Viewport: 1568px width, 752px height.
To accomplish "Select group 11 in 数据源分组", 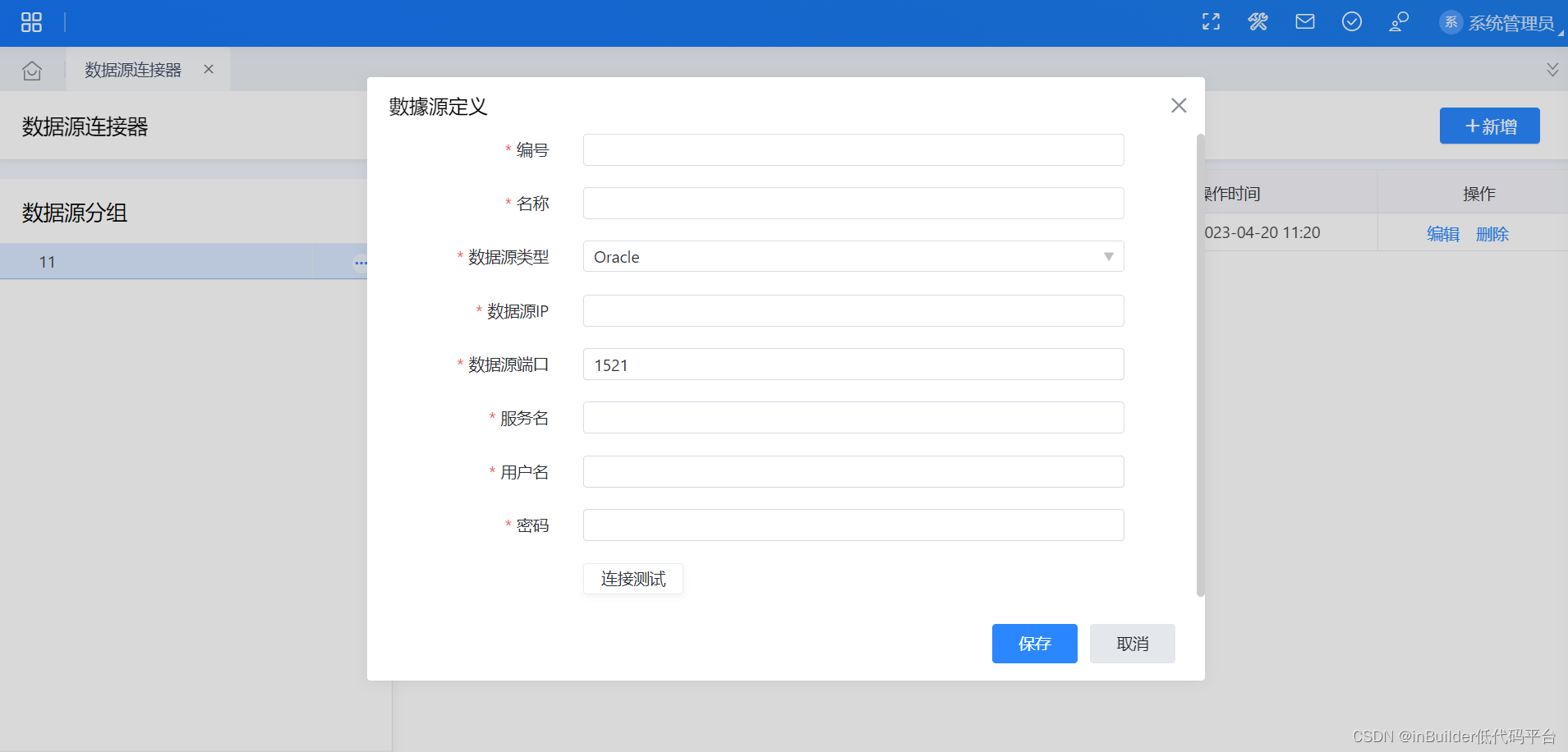I will pos(183,262).
